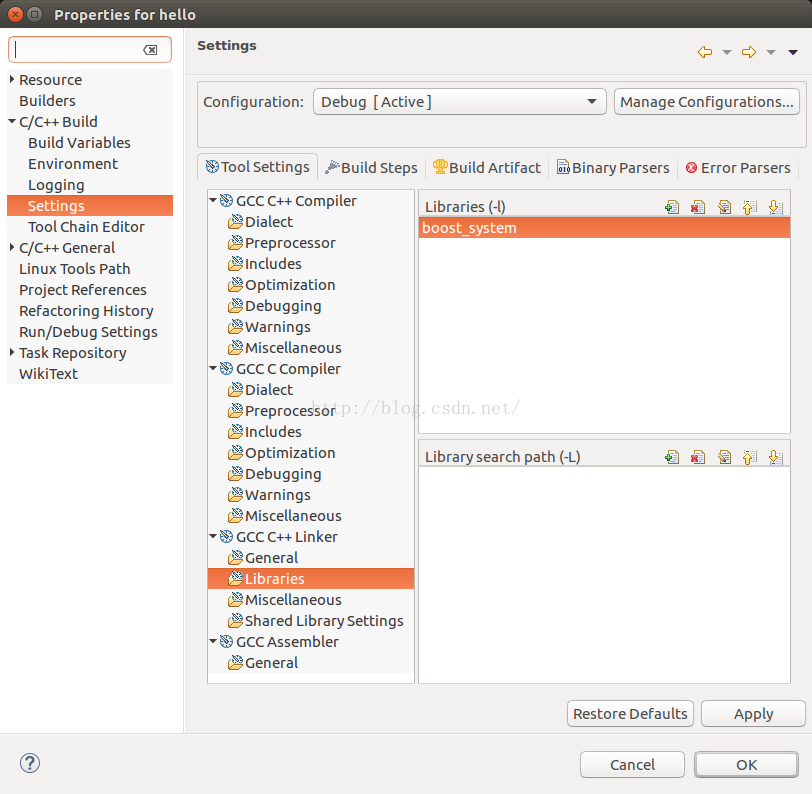Click the GCC C Compiler tool icon
Image resolution: width=812 pixels, height=794 pixels.
pyautogui.click(x=226, y=369)
